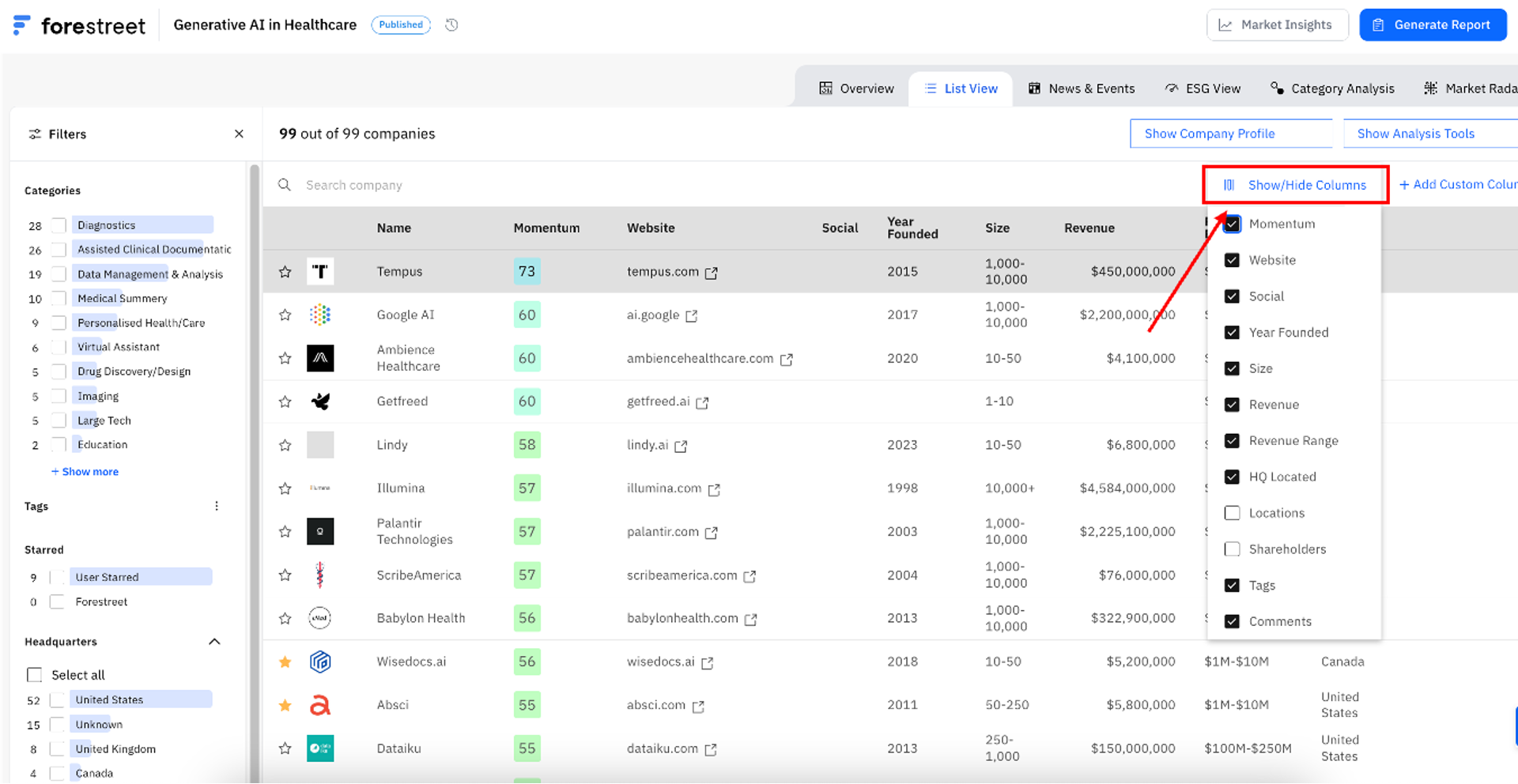The height and width of the screenshot is (784, 1518).
Task: Uncheck the Website column checkbox
Action: point(1232,260)
